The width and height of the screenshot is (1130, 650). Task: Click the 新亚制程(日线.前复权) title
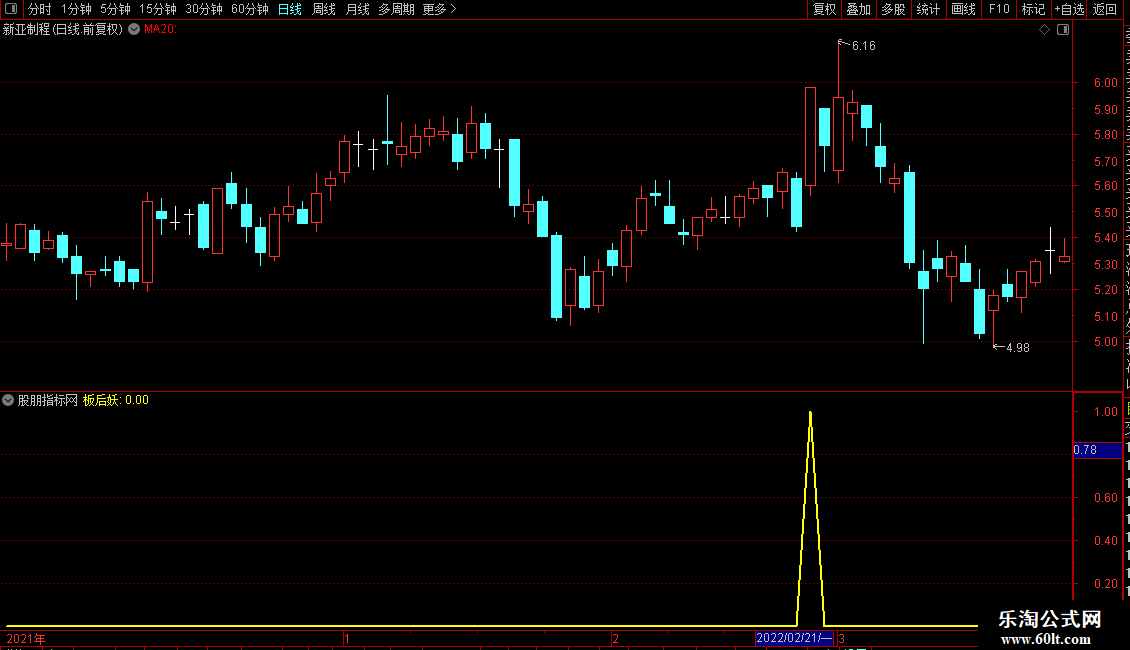click(63, 29)
